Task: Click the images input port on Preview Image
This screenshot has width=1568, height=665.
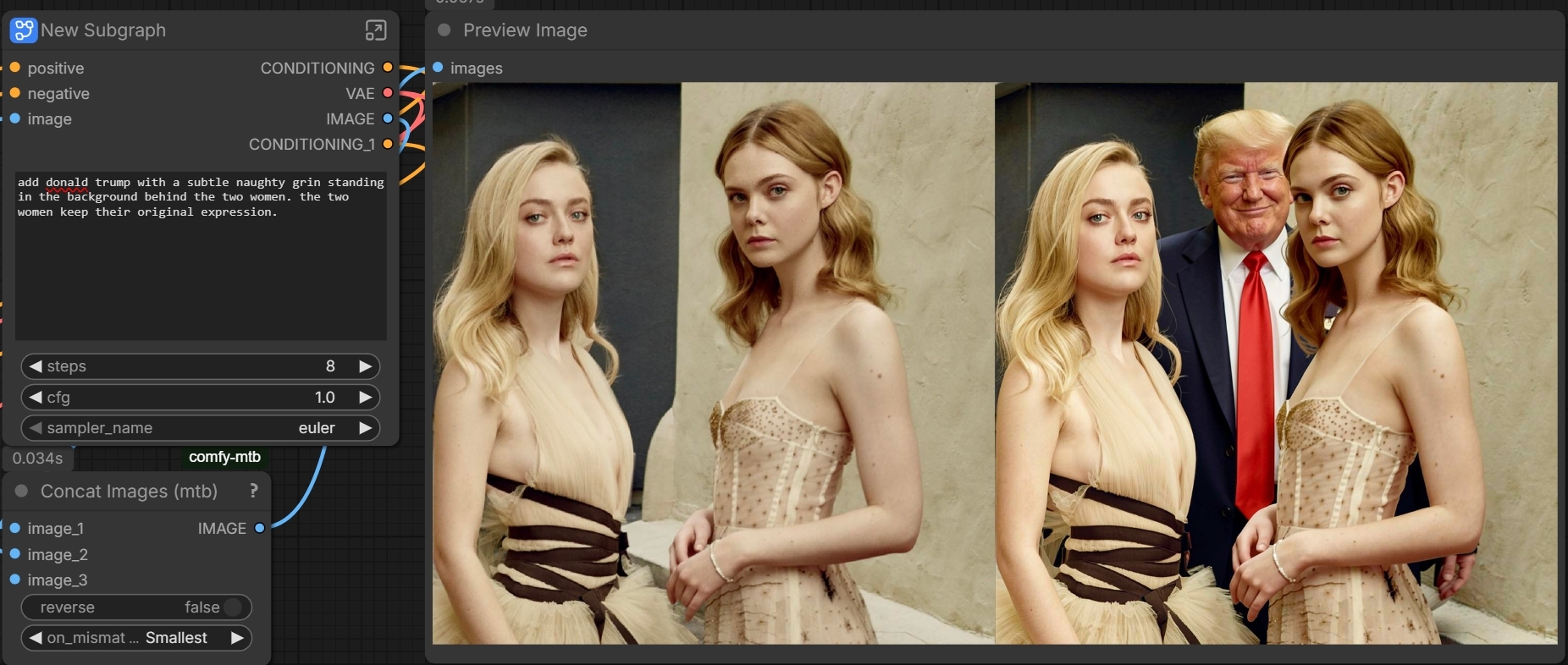Action: pos(438,67)
